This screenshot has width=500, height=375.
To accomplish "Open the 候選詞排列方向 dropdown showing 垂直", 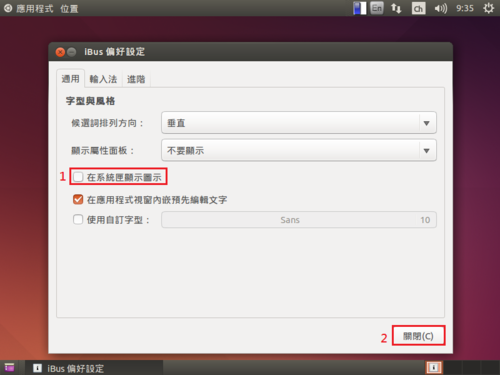I will coord(299,123).
